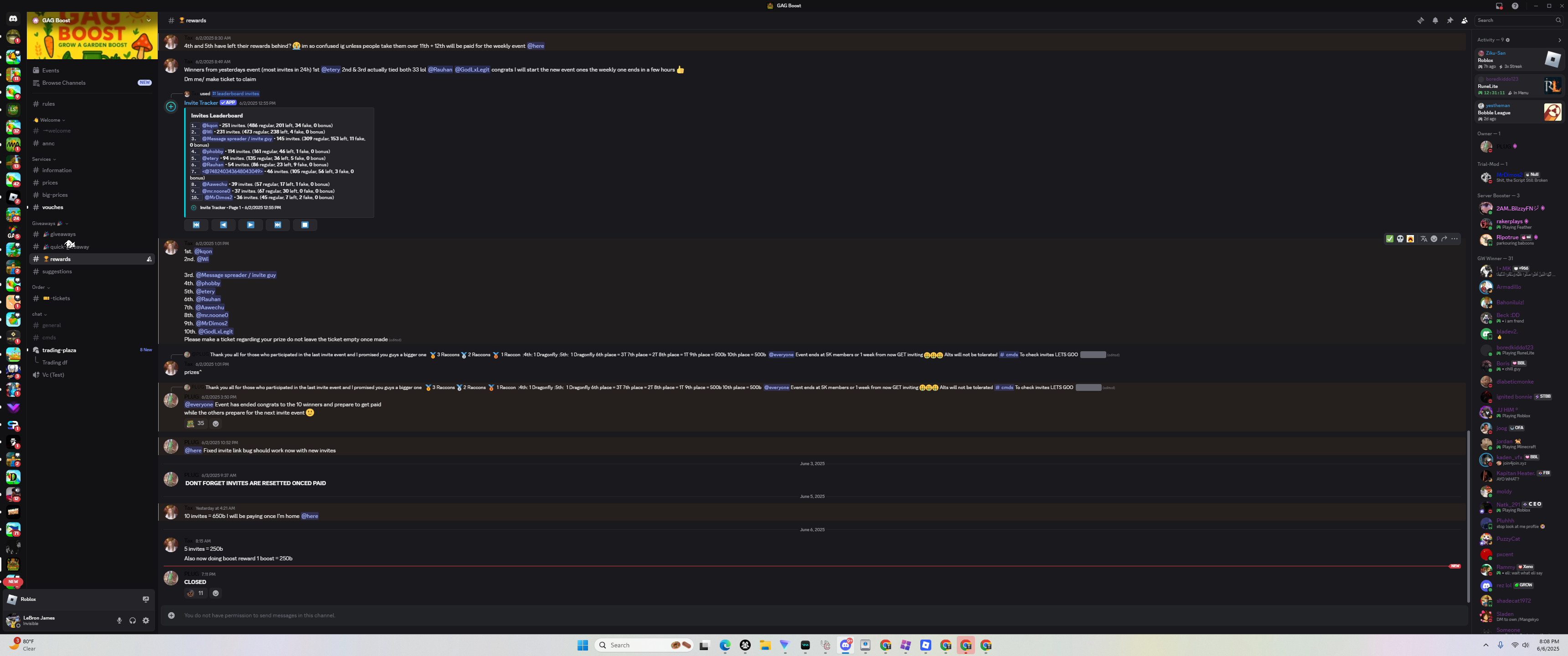This screenshot has width=1568, height=656.
Task: Switch to the vouches channel
Action: point(92,208)
